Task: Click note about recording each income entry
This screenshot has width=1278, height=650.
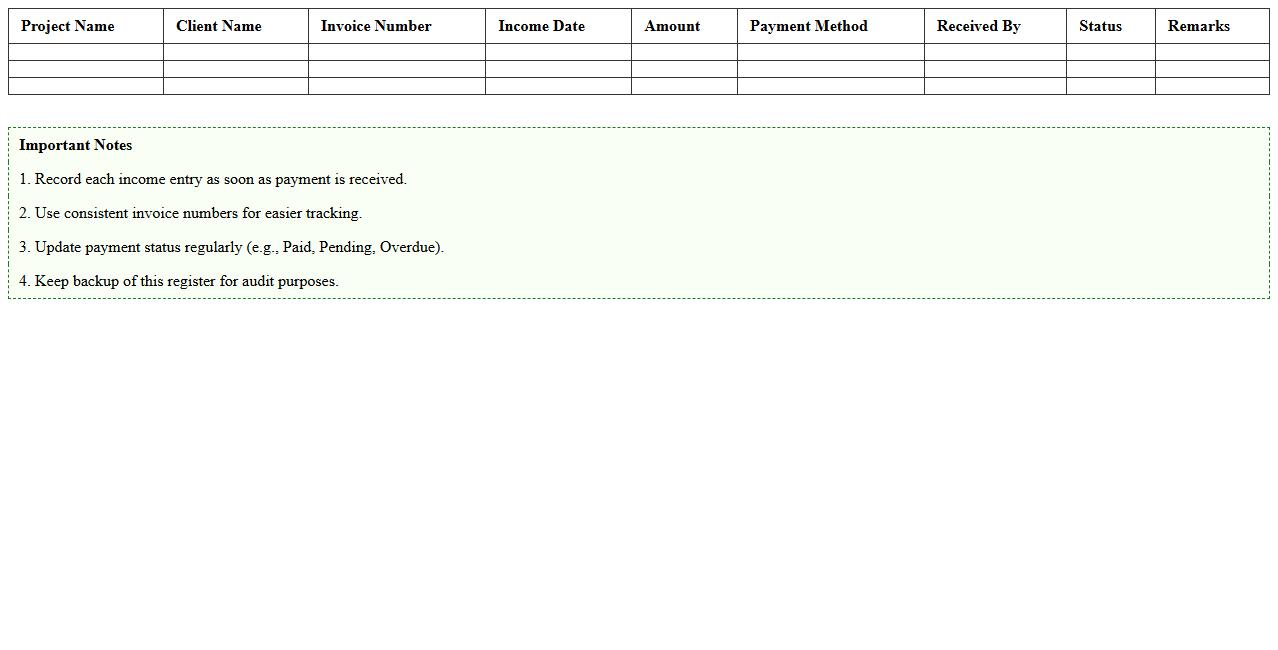Action: [x=213, y=179]
